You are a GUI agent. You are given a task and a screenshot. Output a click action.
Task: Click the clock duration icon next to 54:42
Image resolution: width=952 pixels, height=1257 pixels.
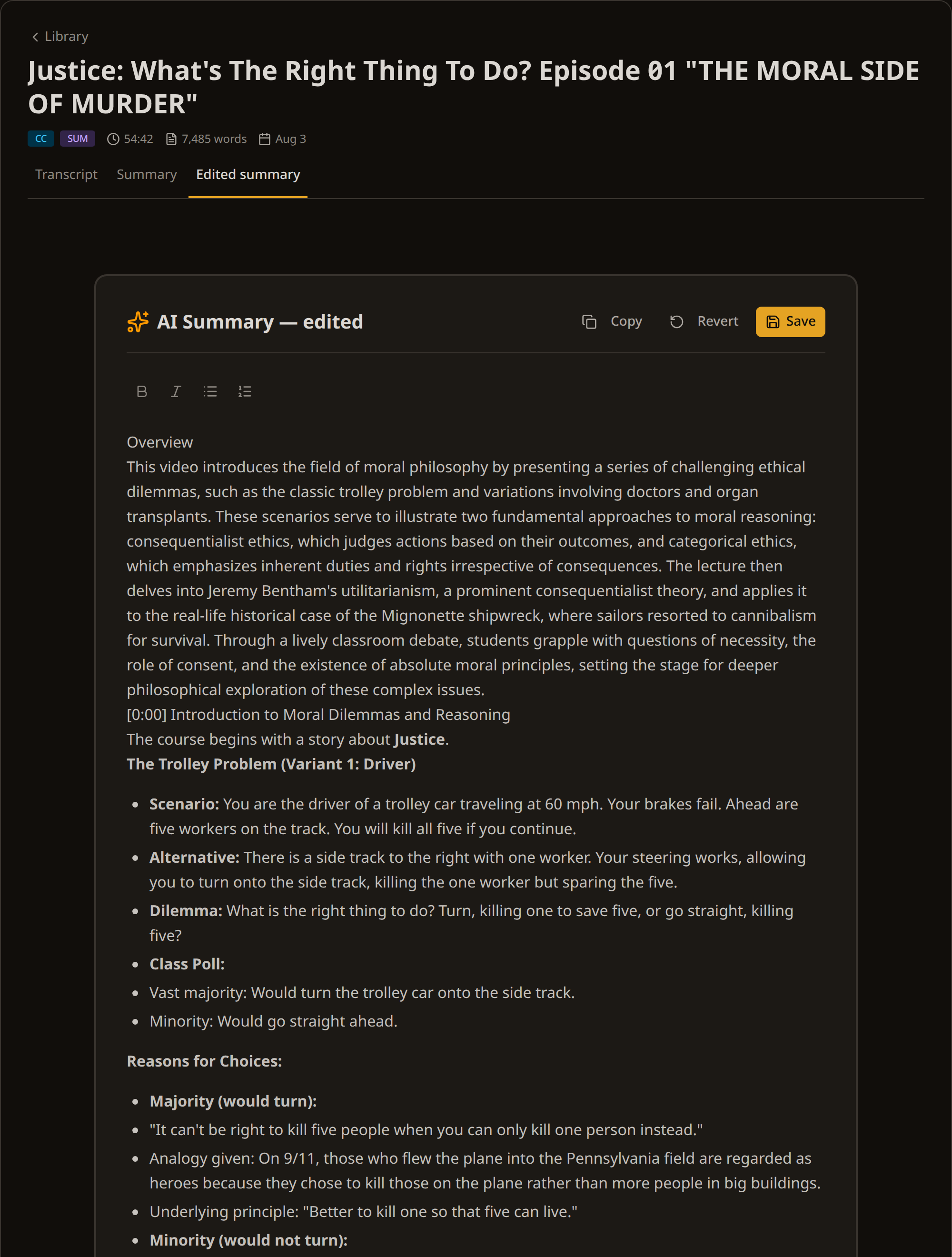point(114,139)
